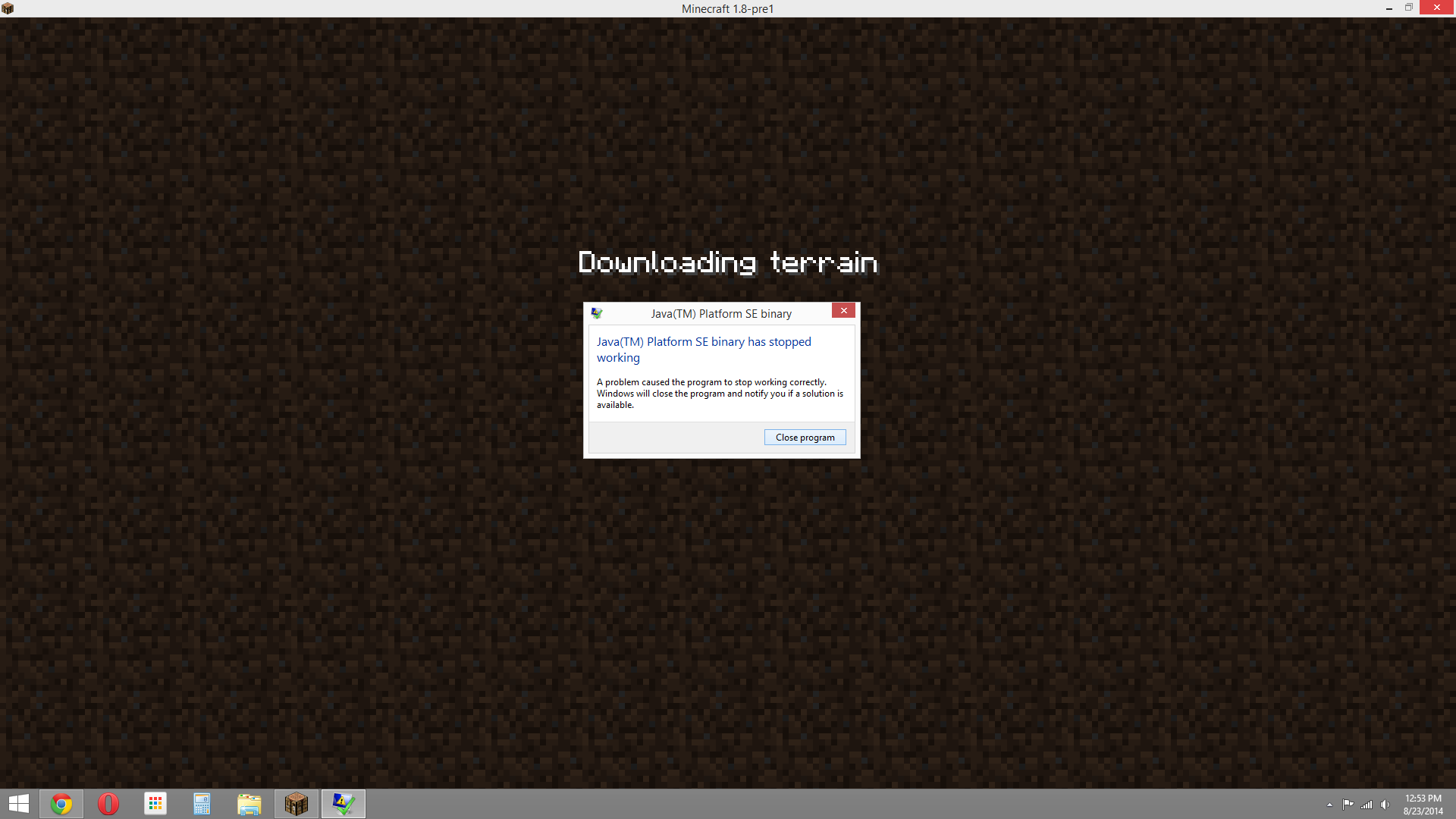Open the Action Center flag icon

point(1348,805)
